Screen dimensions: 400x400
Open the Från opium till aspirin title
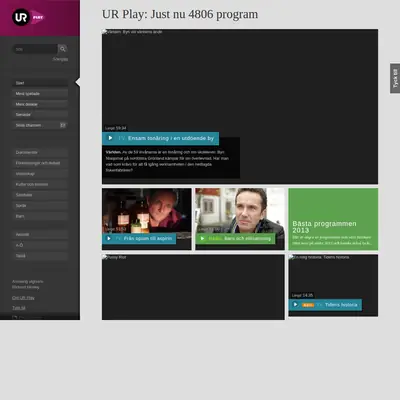(x=148, y=238)
